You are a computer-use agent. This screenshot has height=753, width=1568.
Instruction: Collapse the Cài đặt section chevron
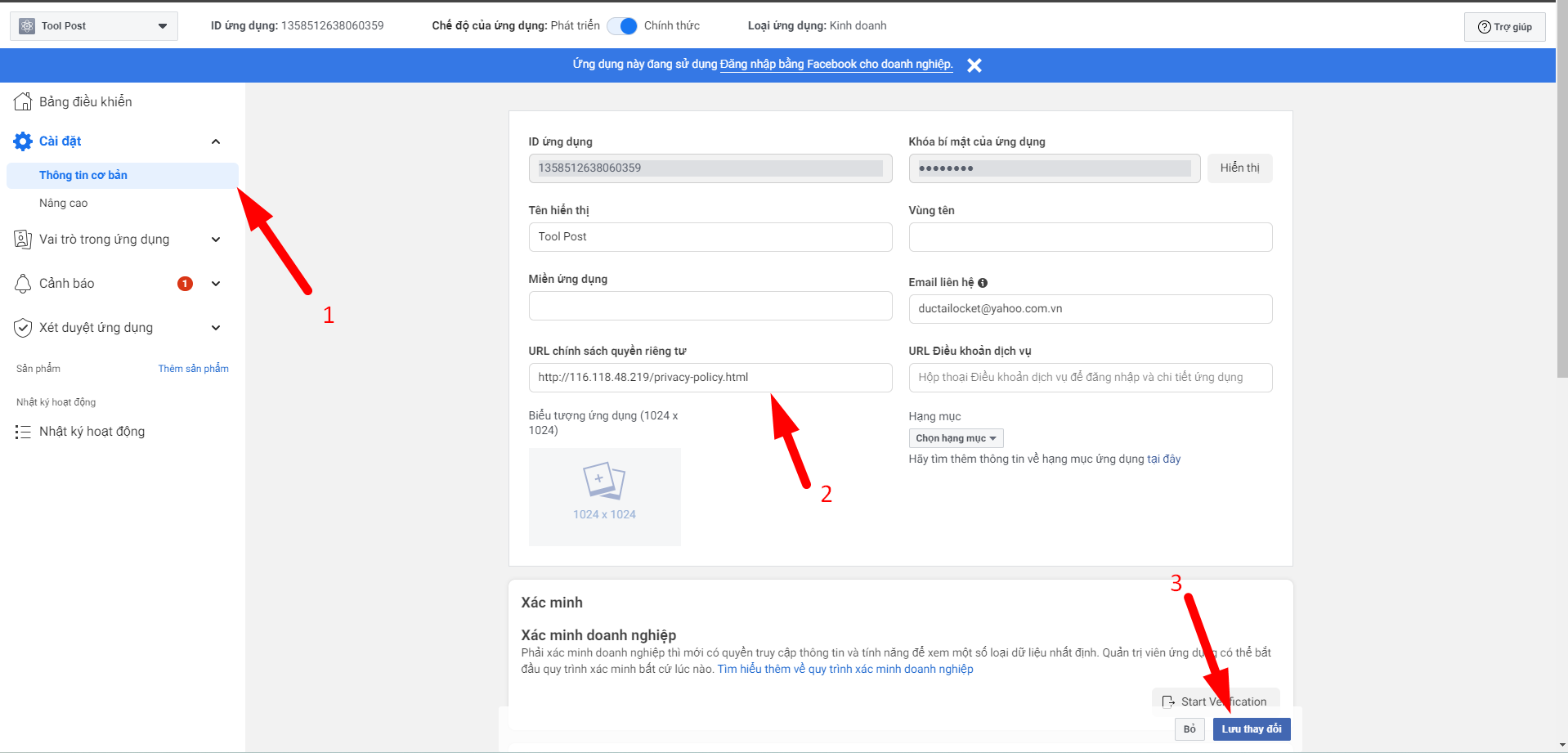point(216,141)
